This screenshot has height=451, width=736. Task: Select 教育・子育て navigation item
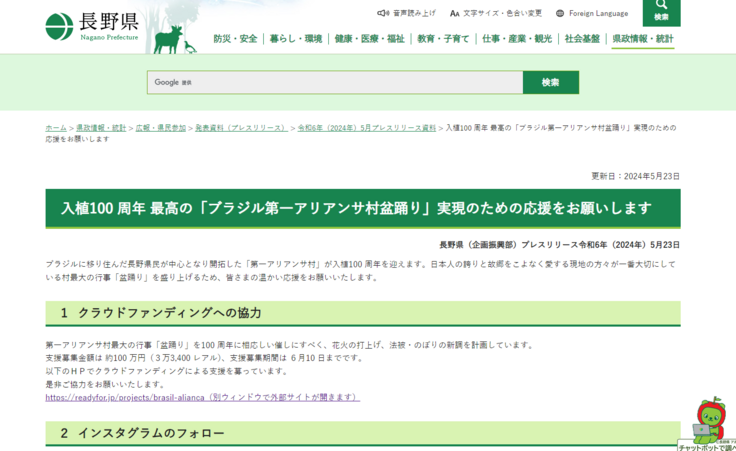(443, 39)
